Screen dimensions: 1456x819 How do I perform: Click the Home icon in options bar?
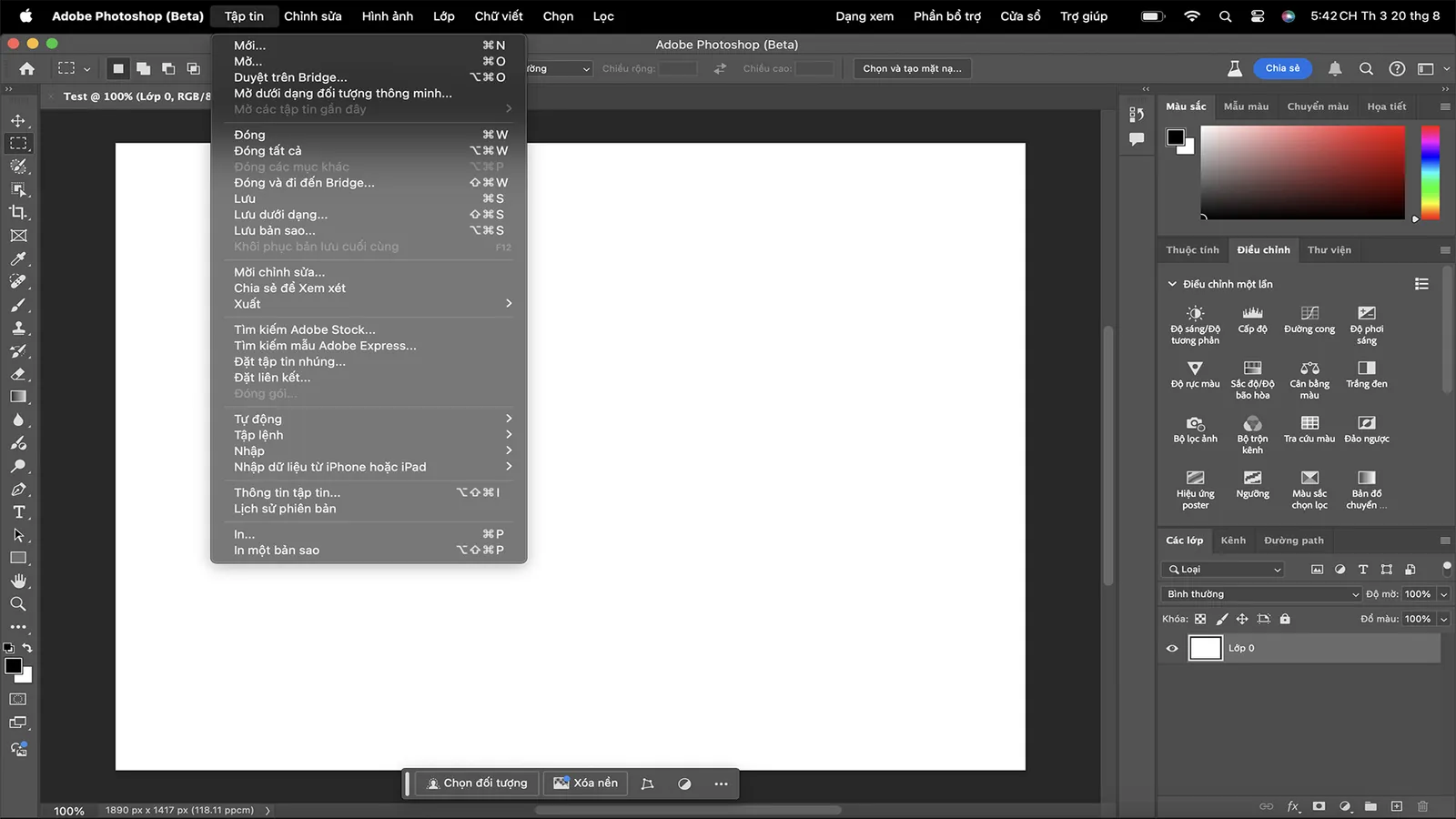tap(27, 68)
